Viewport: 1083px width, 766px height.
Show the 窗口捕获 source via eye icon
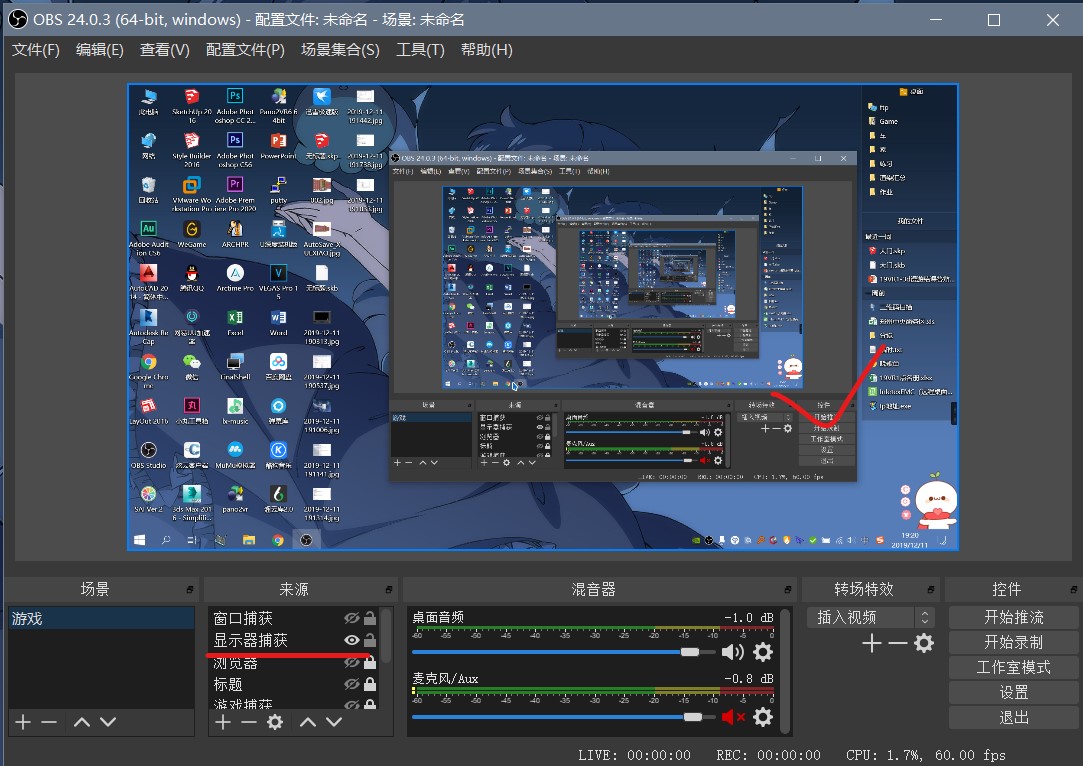point(352,618)
